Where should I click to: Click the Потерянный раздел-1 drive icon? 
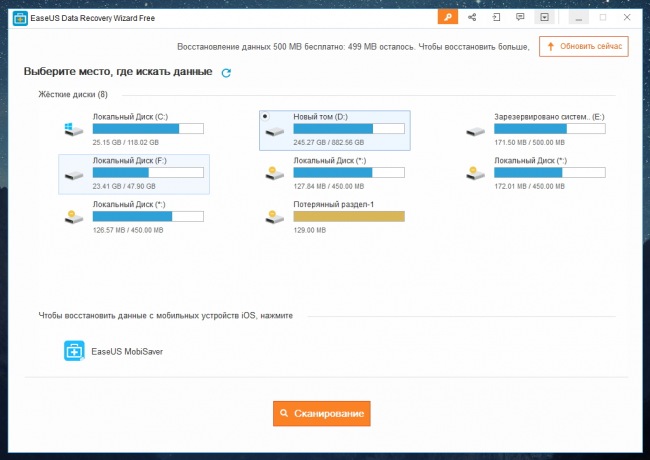[275, 217]
